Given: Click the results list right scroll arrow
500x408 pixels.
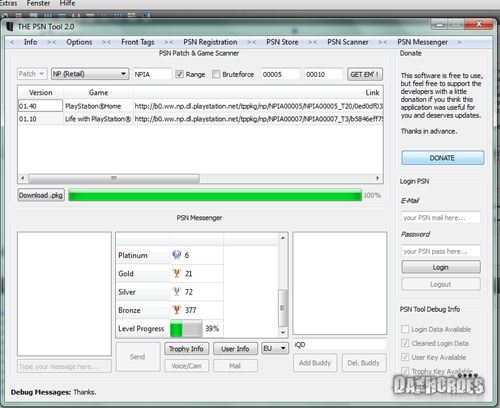Looking at the screenshot, I should pyautogui.click(x=378, y=178).
